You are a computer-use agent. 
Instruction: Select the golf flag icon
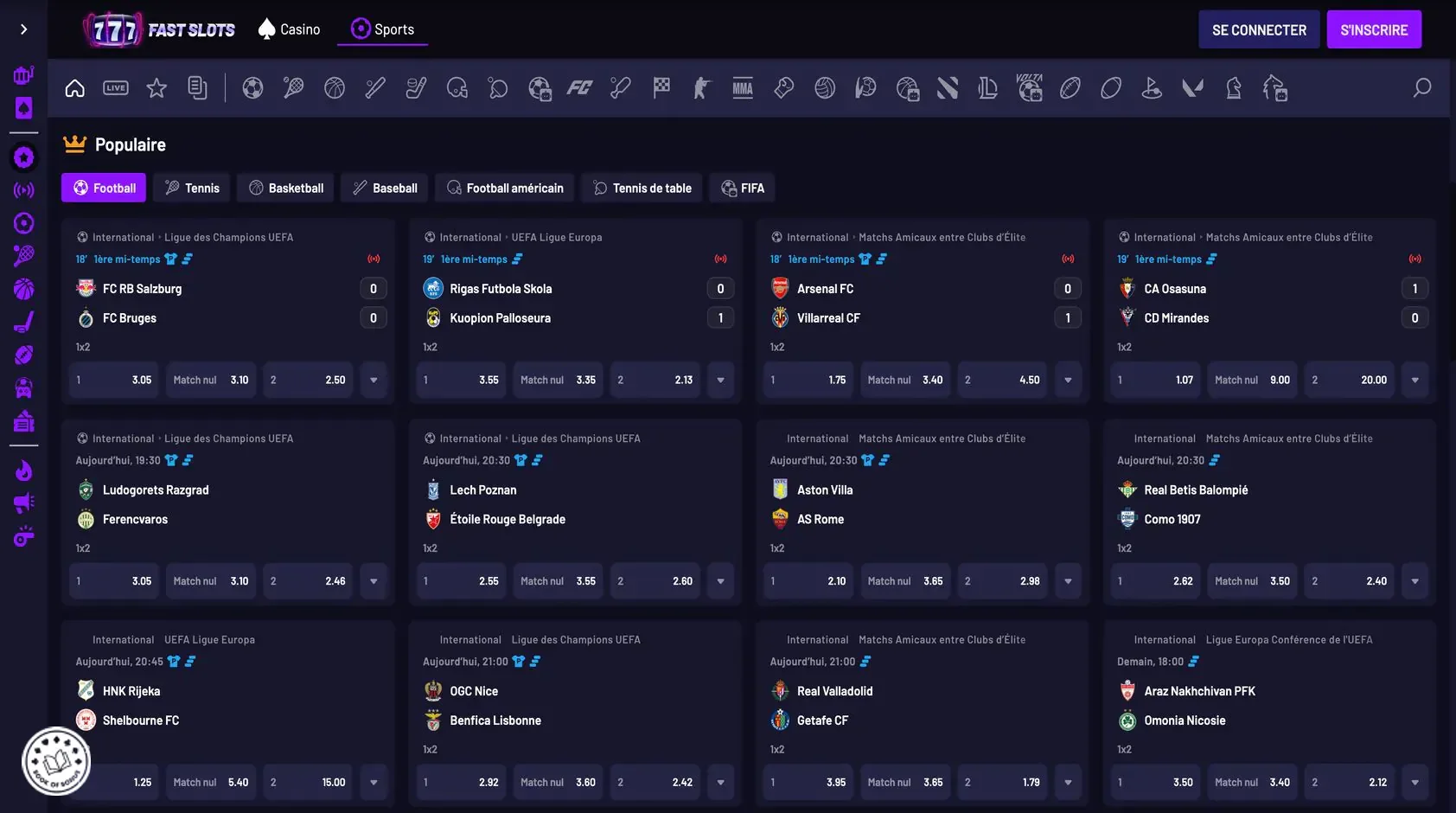tap(1152, 88)
